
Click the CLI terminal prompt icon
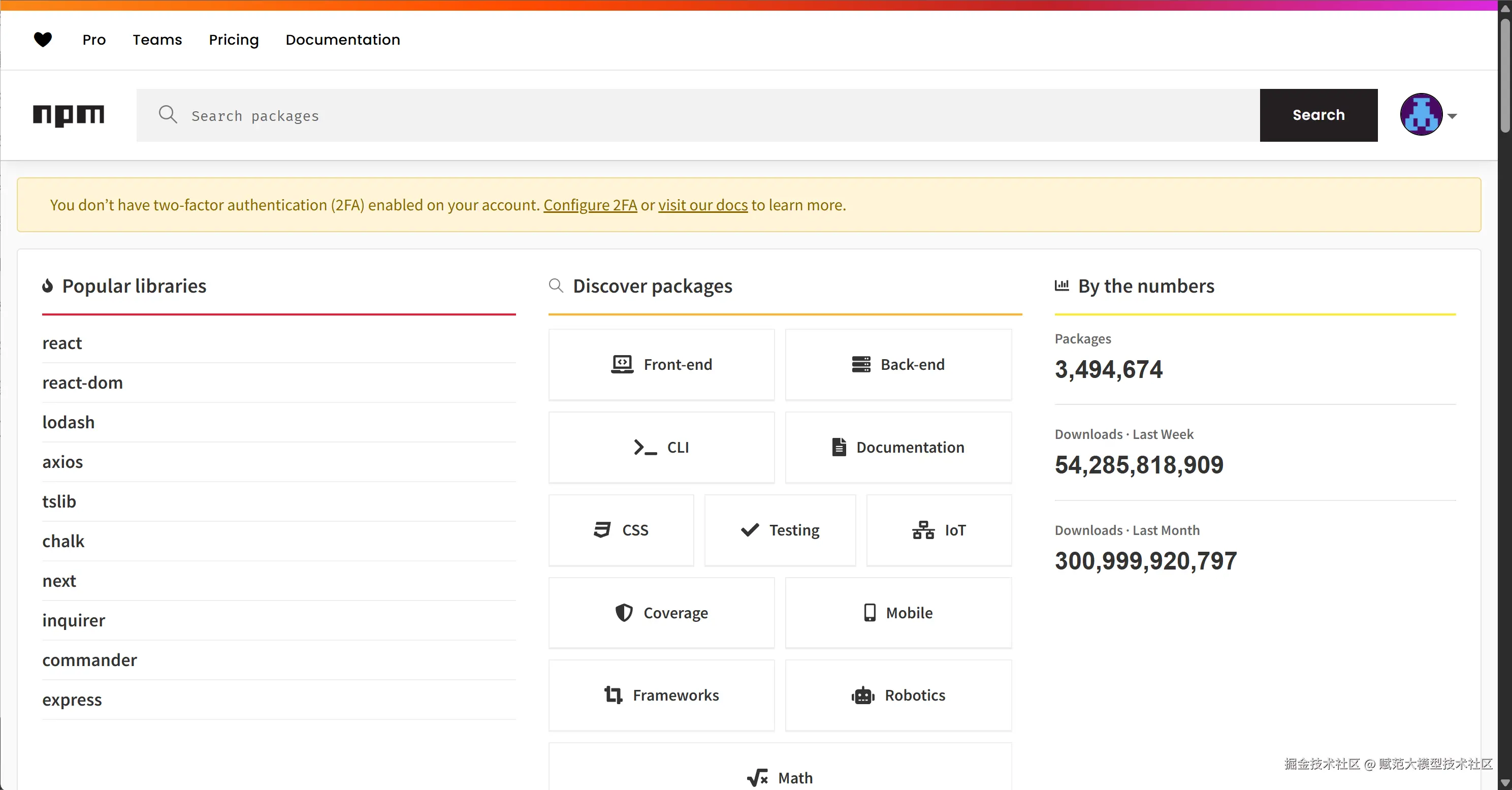coord(645,447)
